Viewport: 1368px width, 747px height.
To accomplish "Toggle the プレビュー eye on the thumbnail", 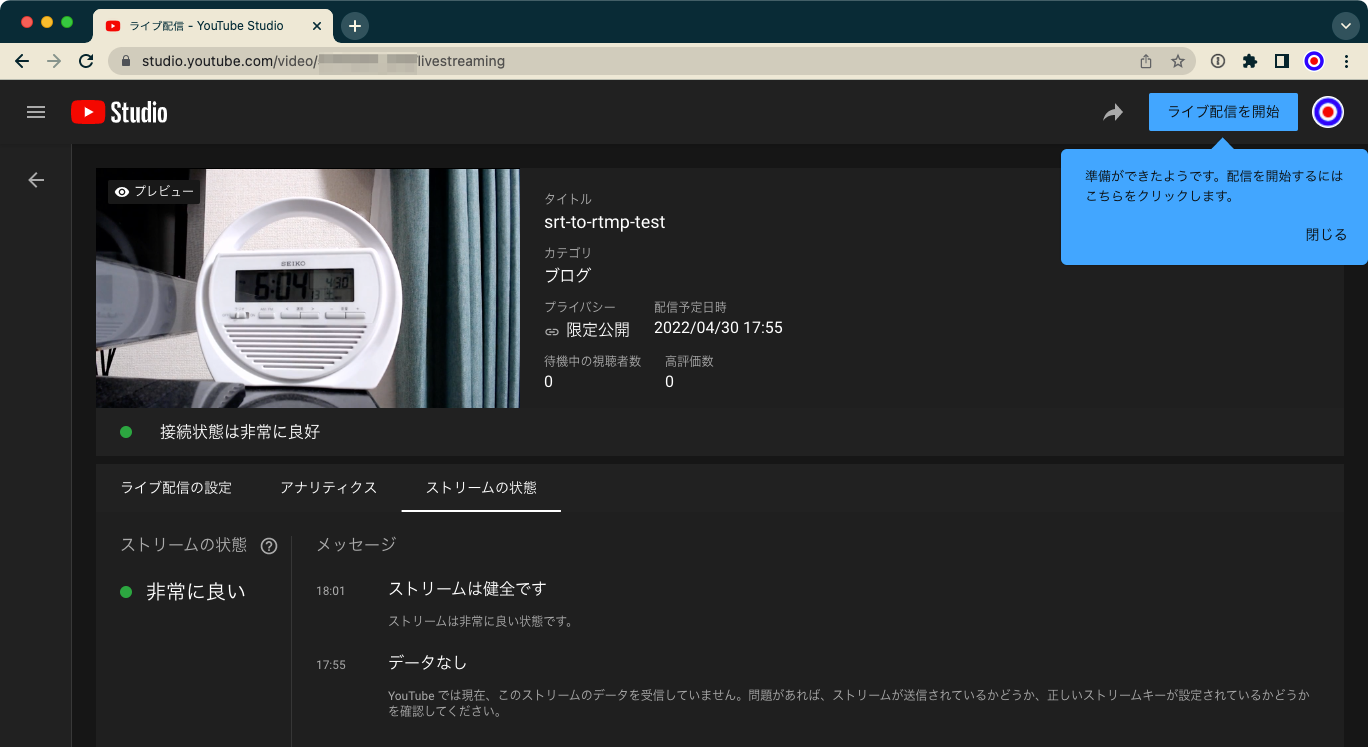I will (x=121, y=190).
